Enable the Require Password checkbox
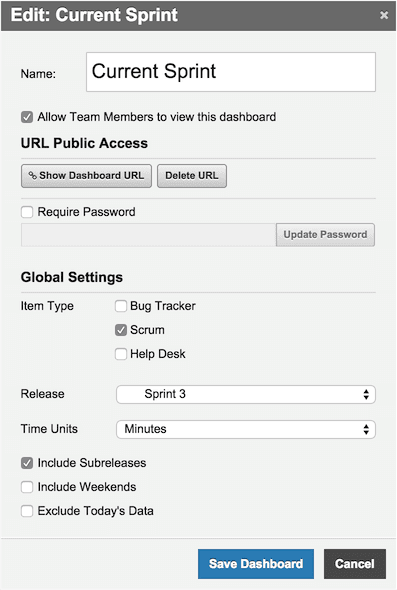Screen dimensions: 397x590 tap(27, 212)
